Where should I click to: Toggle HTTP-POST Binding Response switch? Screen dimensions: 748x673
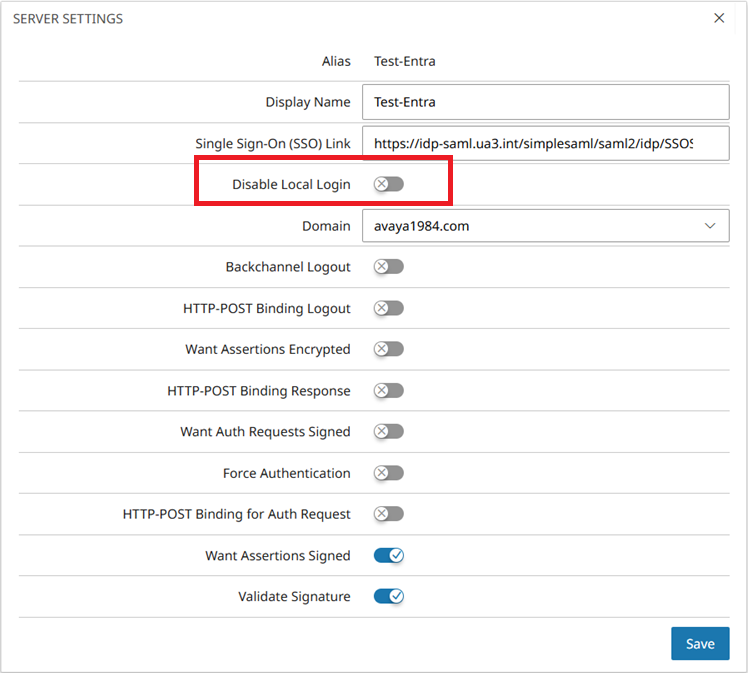[x=388, y=391]
